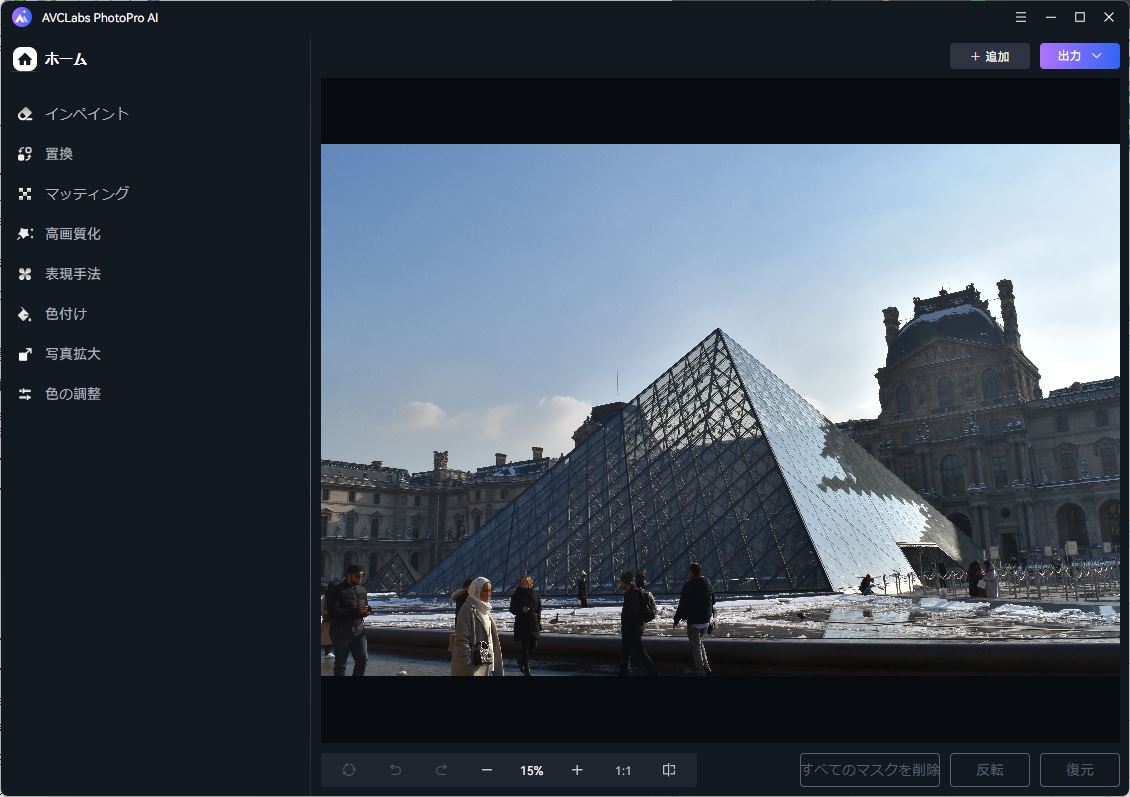Click the 反転 invert button
This screenshot has width=1130, height=797.
989,770
